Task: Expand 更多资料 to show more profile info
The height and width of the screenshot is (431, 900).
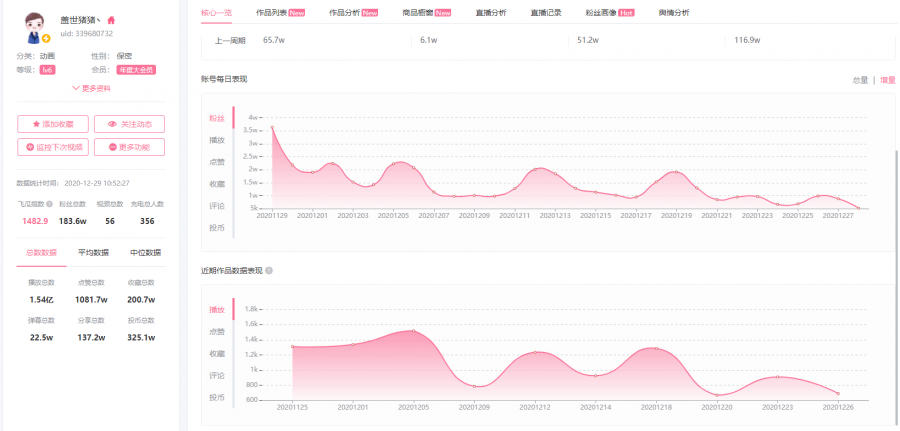Action: tap(90, 88)
